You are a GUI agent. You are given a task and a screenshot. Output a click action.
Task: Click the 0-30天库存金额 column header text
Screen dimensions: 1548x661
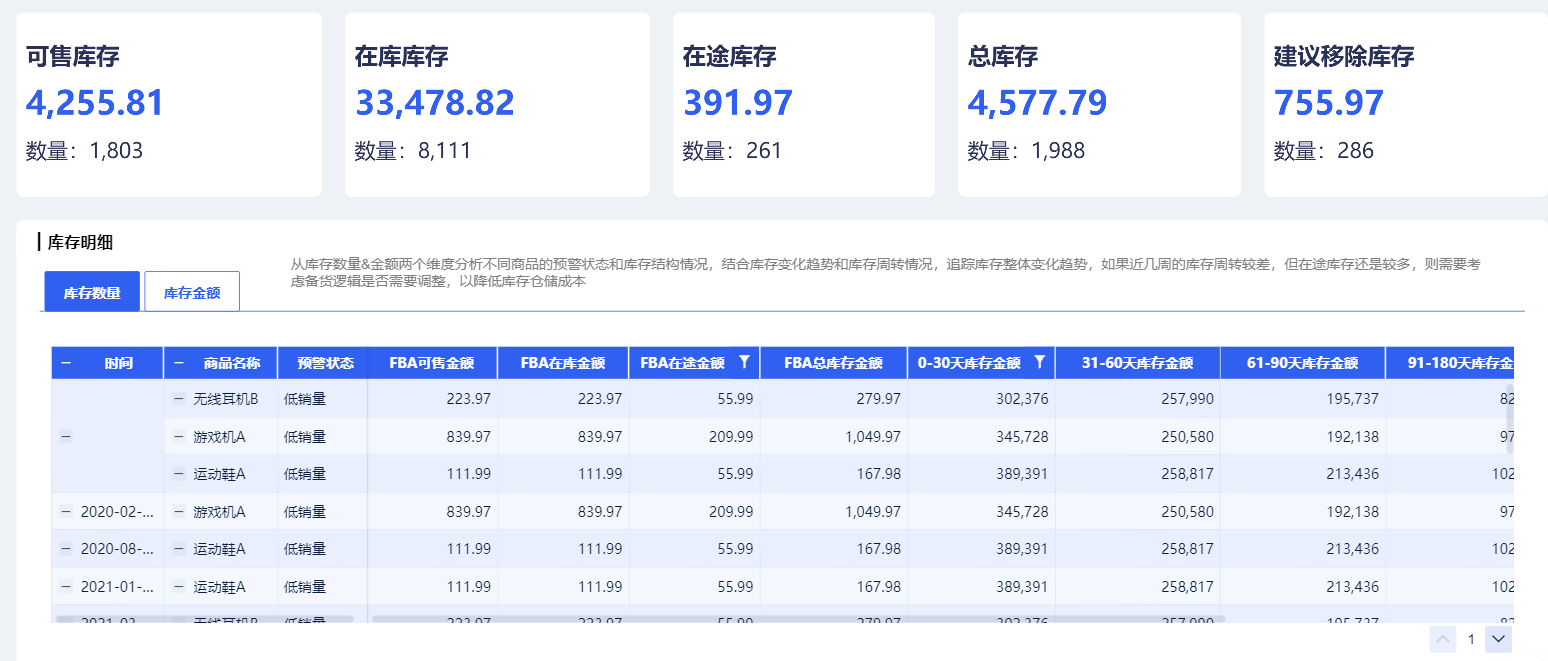(969, 363)
